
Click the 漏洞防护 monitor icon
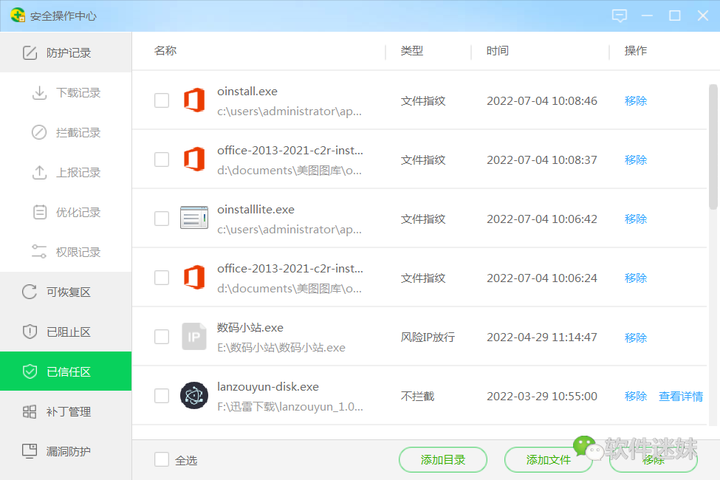(x=30, y=451)
